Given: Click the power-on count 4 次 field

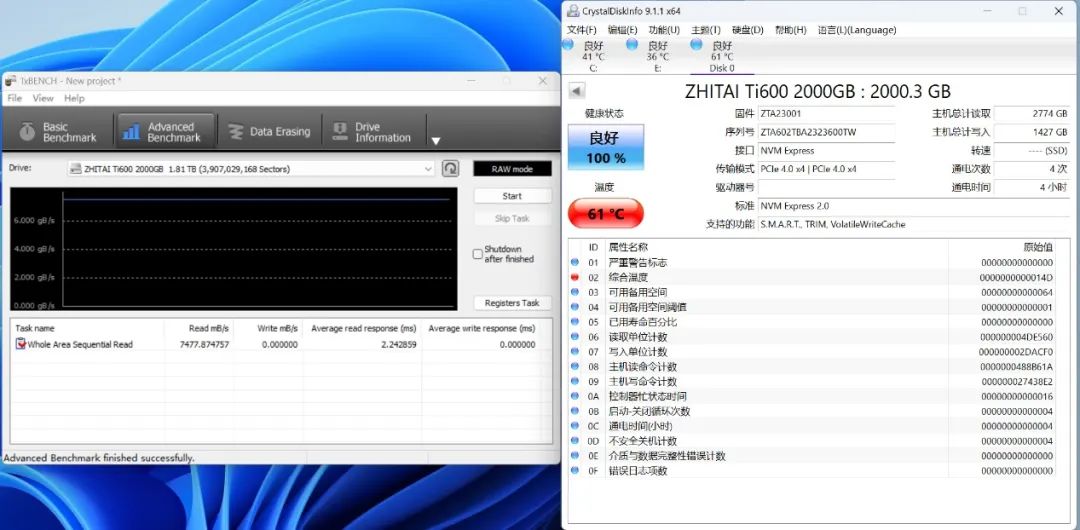Looking at the screenshot, I should click(1032, 169).
